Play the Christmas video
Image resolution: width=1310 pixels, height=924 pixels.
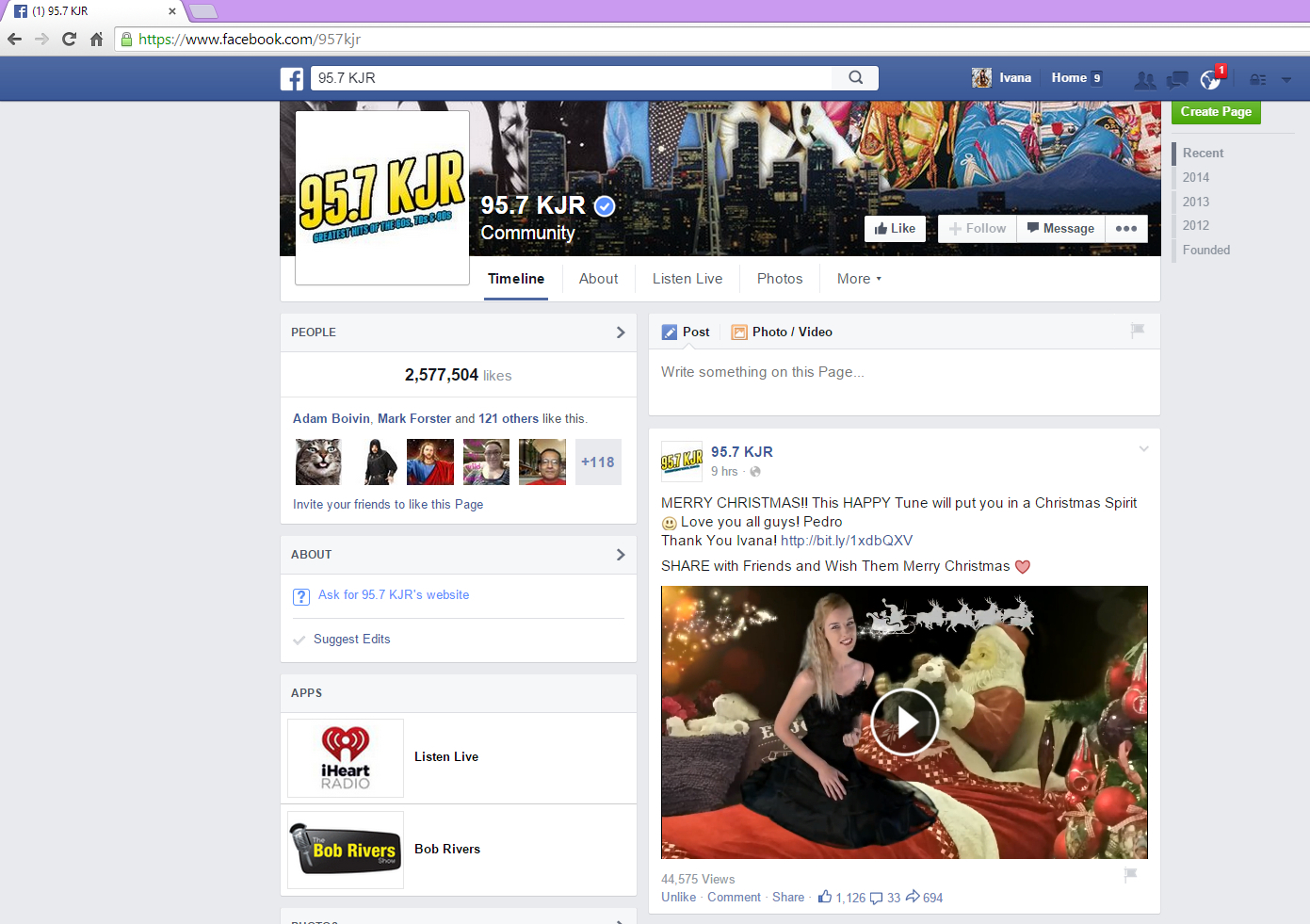coord(904,722)
